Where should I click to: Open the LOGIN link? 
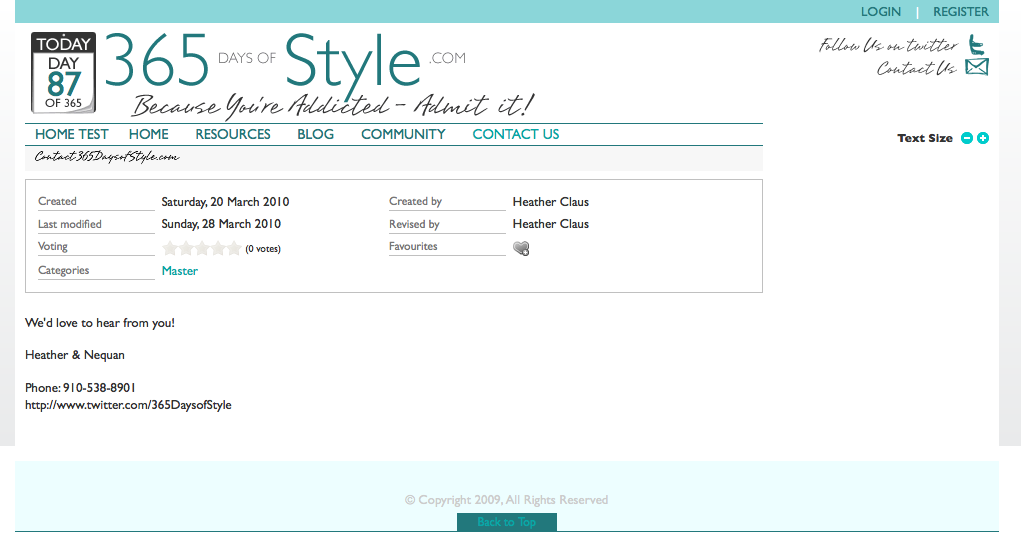[x=880, y=12]
